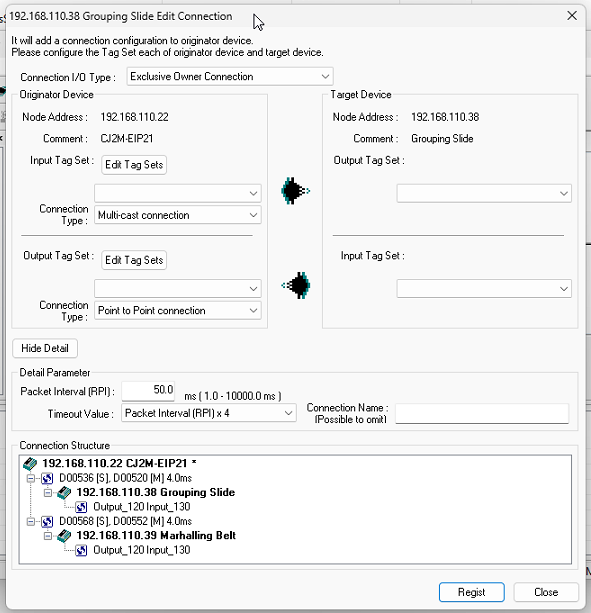Screen dimensions: 591x613
Task: Open Multi-cast connection type dropdown
Action: tap(178, 215)
